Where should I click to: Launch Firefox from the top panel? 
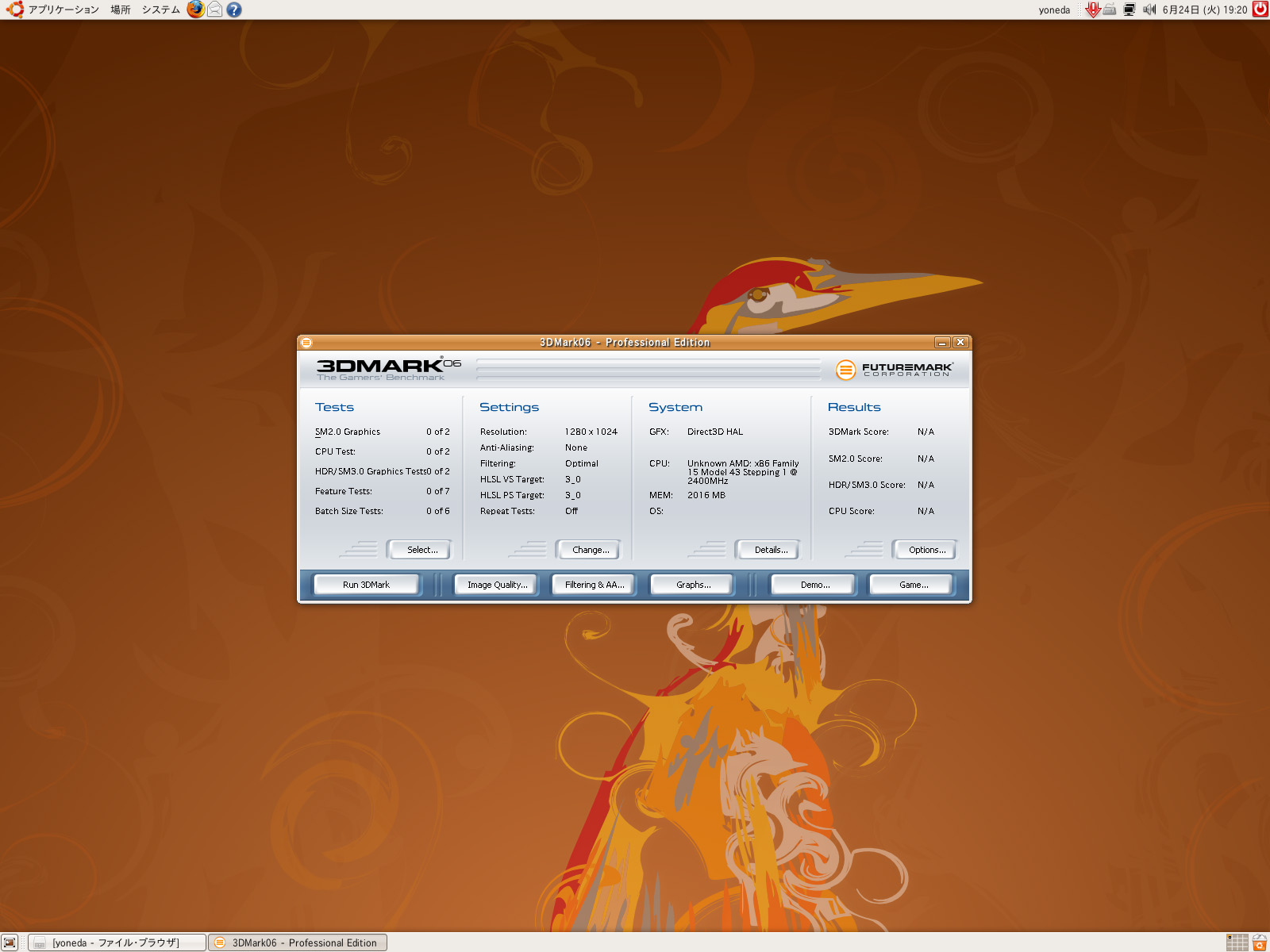pyautogui.click(x=195, y=10)
